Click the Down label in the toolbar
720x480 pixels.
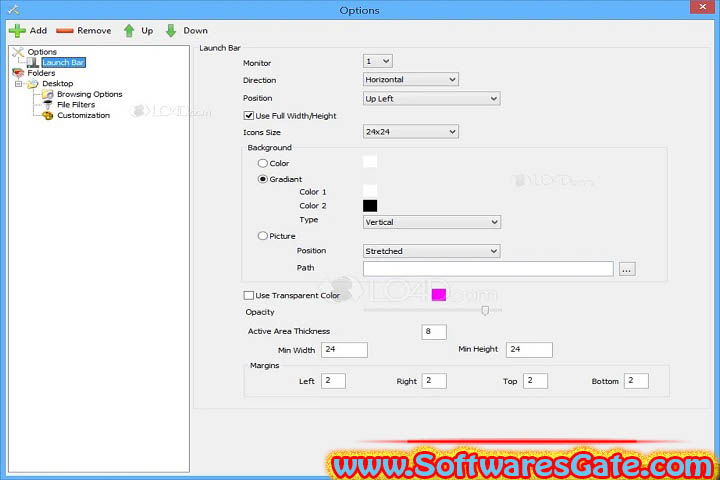[196, 31]
